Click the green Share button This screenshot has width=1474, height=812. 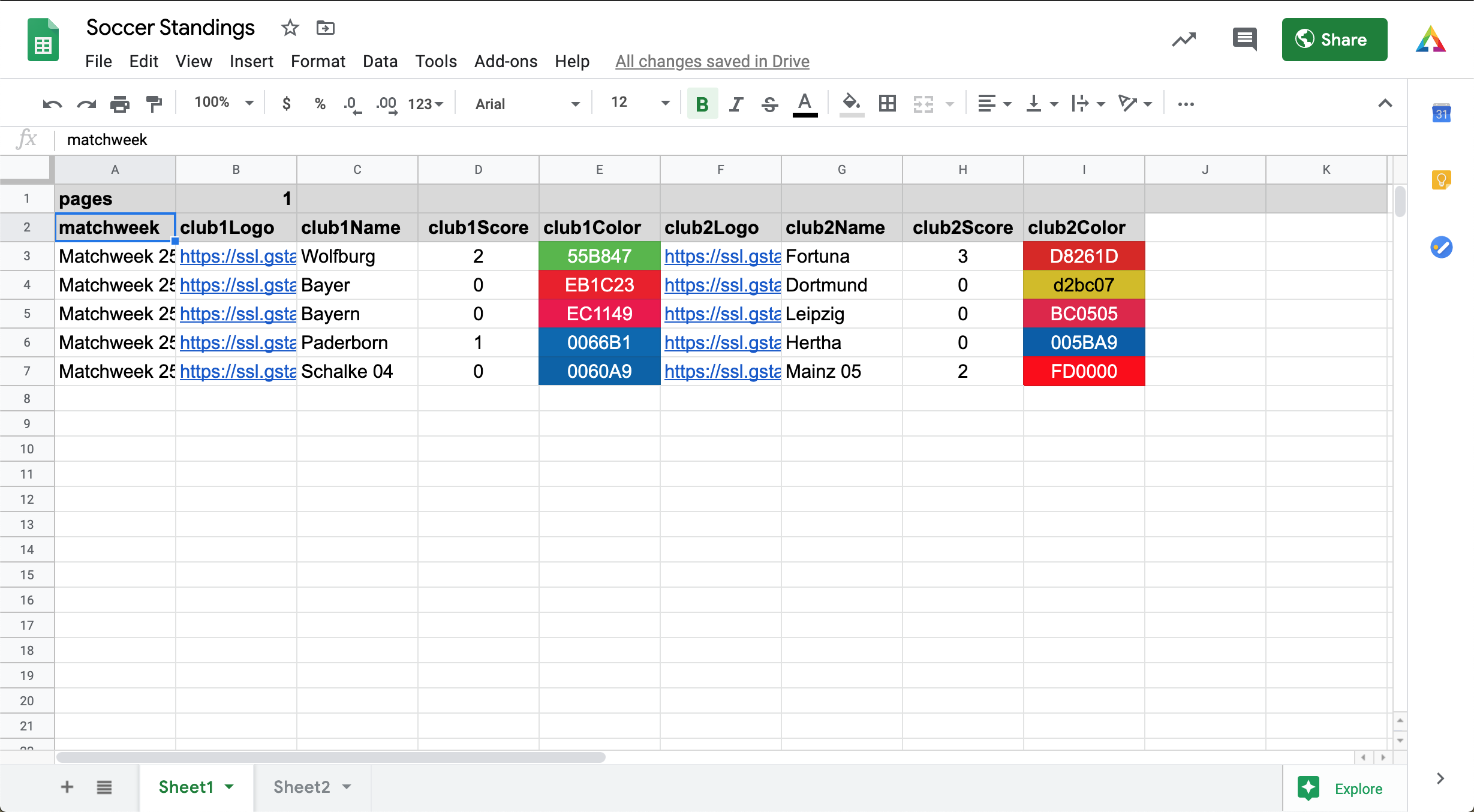[1334, 40]
